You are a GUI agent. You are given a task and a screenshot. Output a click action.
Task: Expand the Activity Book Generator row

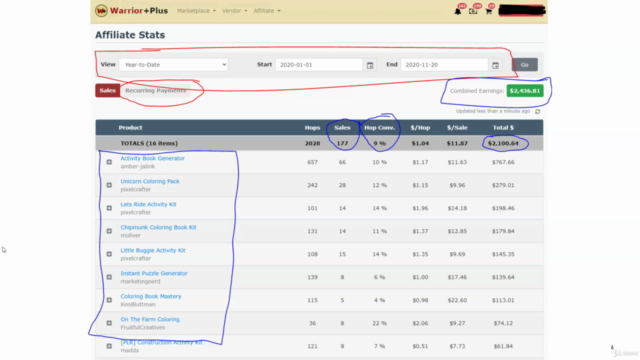tap(109, 162)
